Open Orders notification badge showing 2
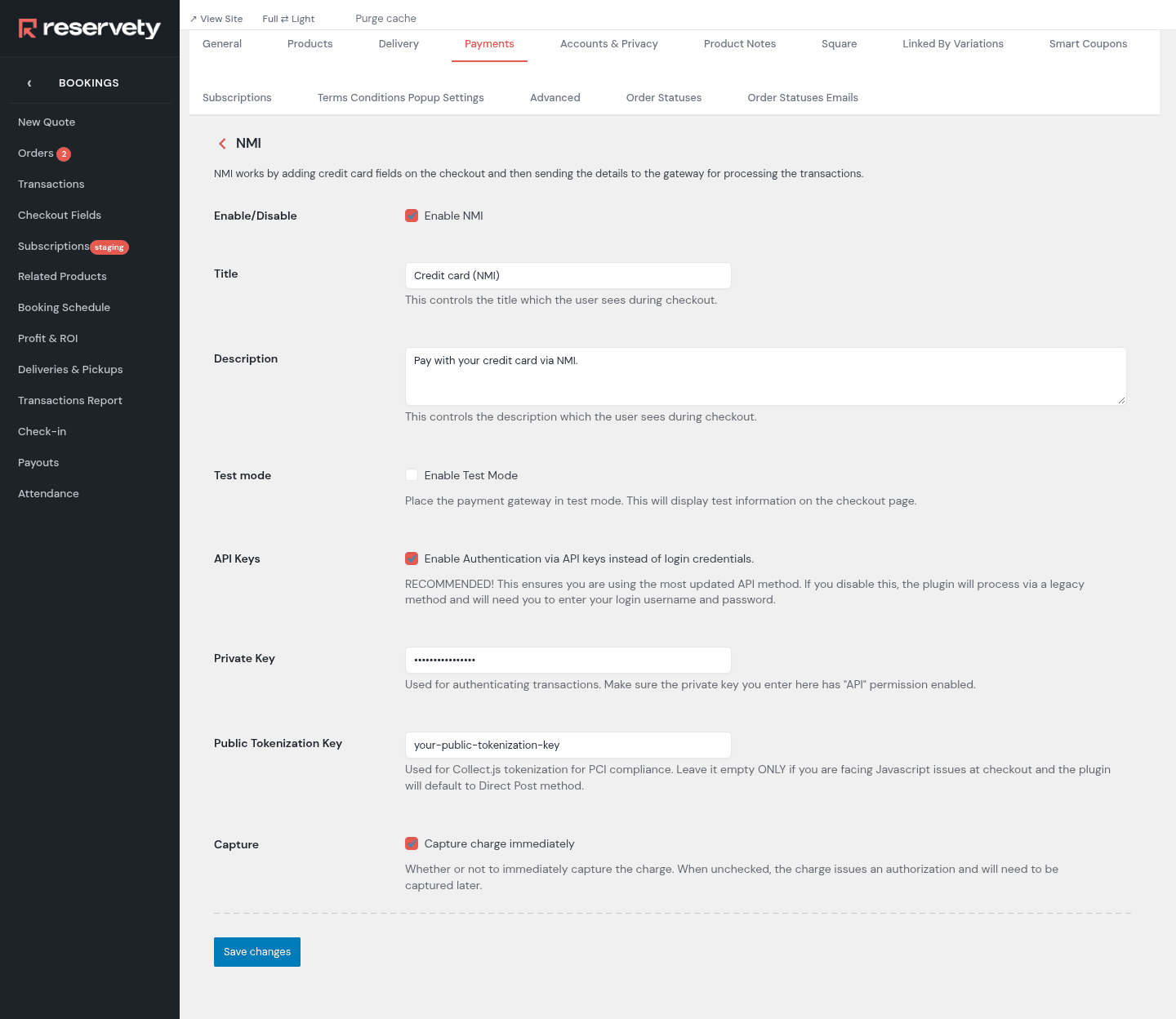 pyautogui.click(x=64, y=154)
